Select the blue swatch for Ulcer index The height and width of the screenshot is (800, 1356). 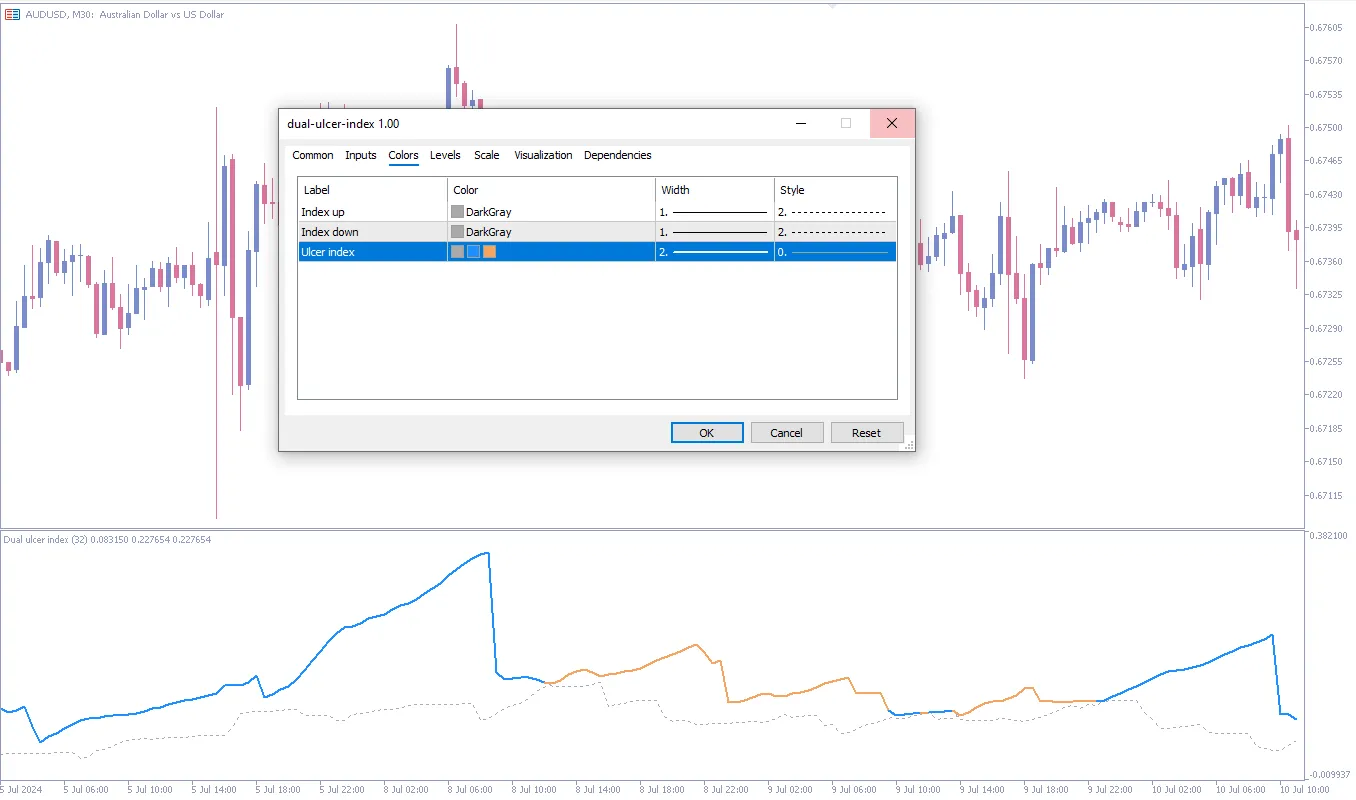click(474, 252)
